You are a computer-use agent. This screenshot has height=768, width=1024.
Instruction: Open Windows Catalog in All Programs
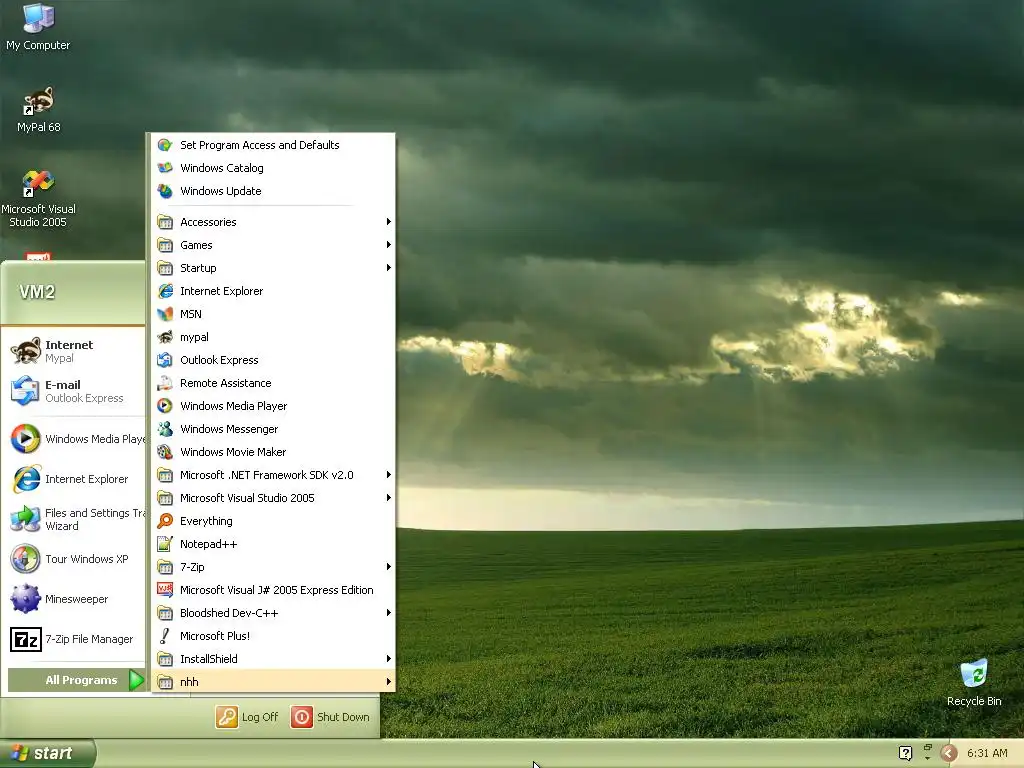[x=274, y=168]
